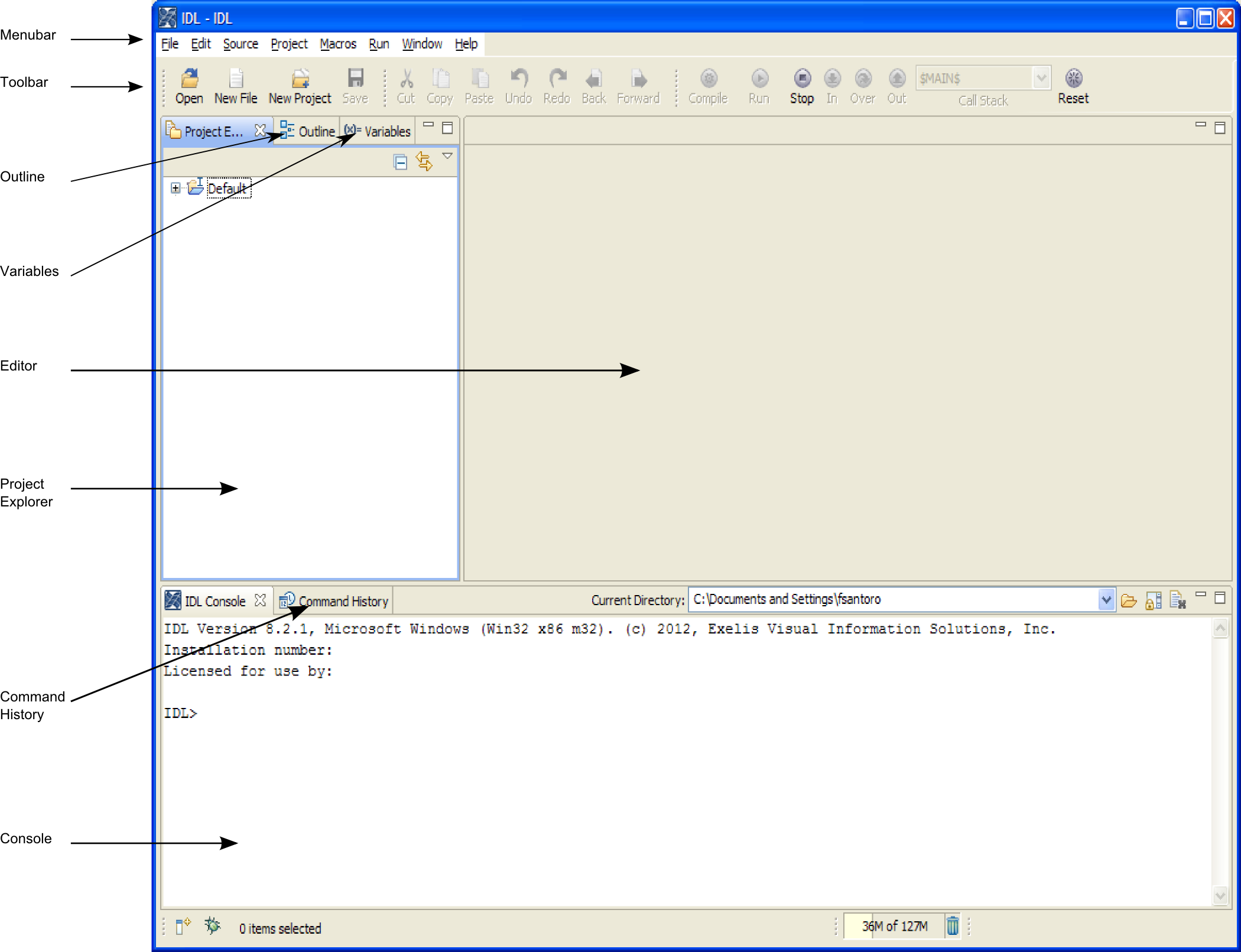
Task: Open the Window menu
Action: click(422, 44)
